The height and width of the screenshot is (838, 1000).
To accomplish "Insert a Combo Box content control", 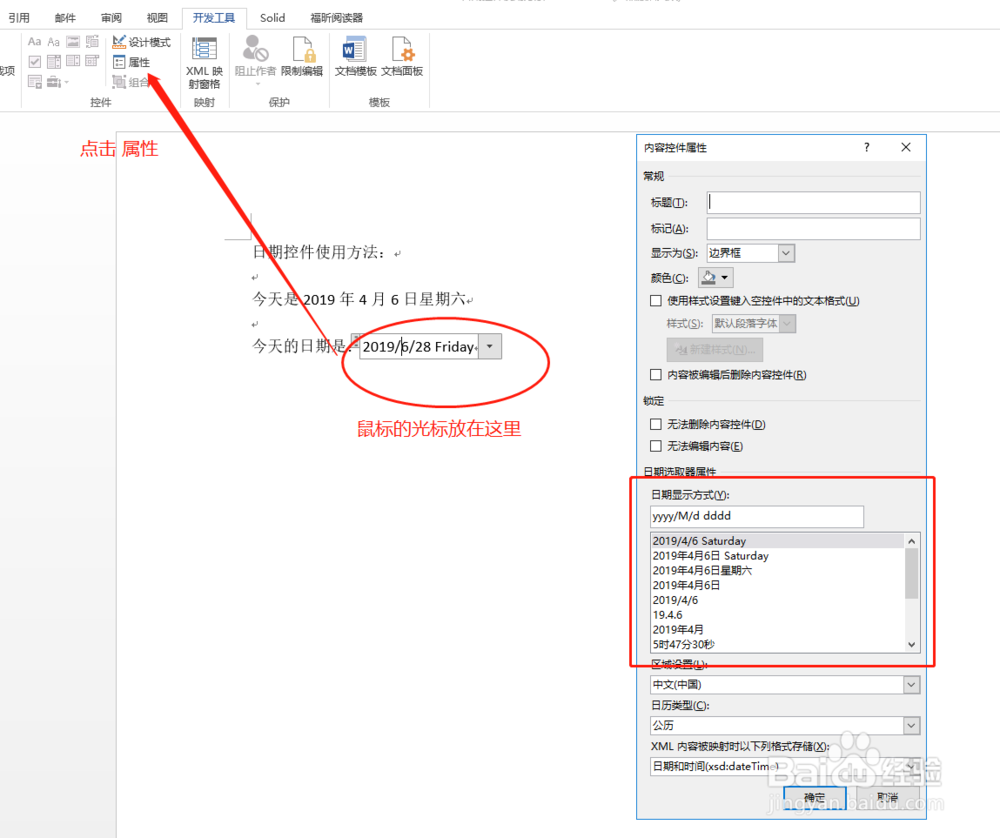I will coord(54,62).
